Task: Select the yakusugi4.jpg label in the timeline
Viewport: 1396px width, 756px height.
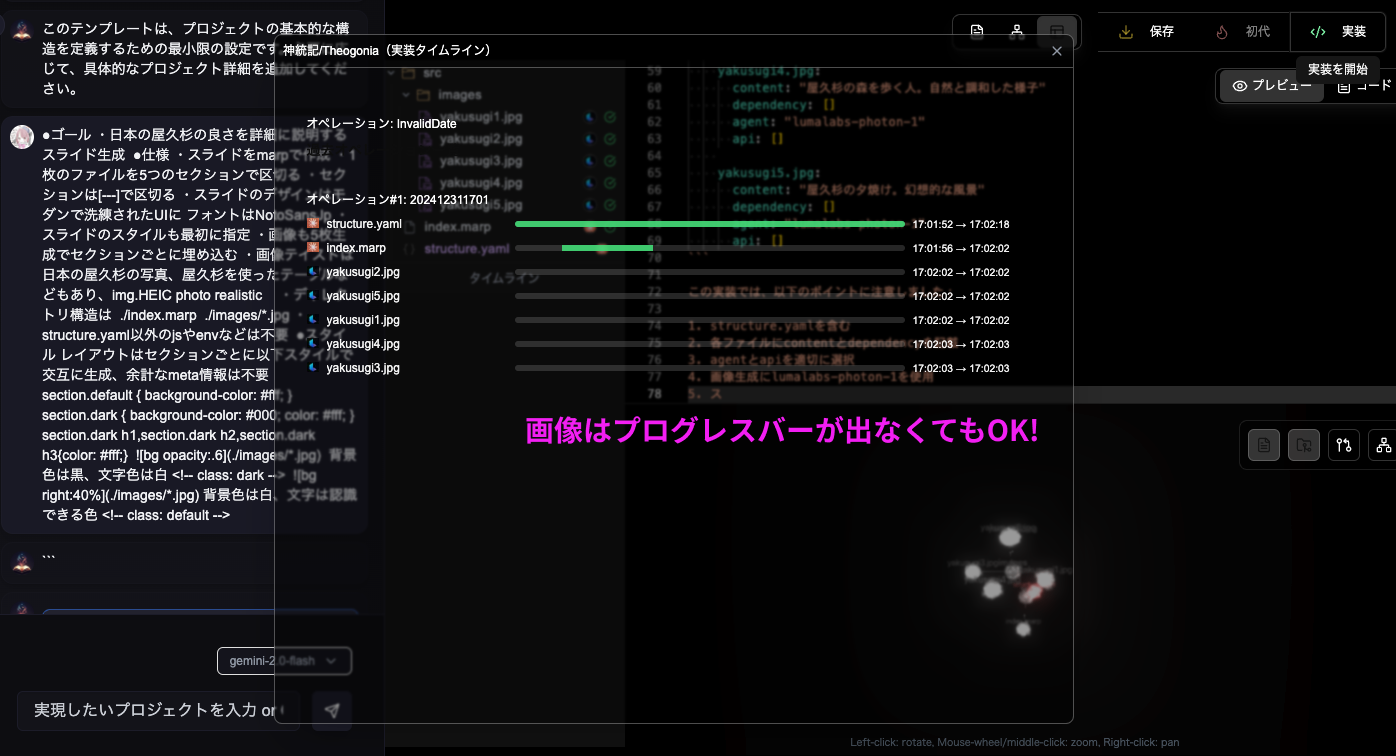Action: (363, 344)
